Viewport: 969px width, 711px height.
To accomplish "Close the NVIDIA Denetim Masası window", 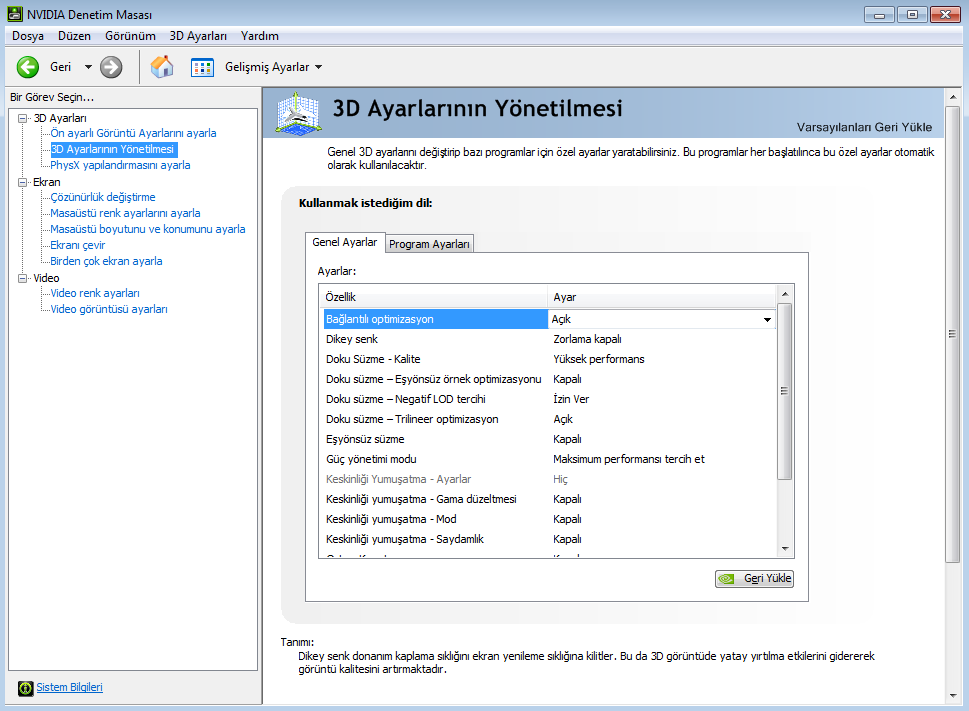I will point(946,14).
